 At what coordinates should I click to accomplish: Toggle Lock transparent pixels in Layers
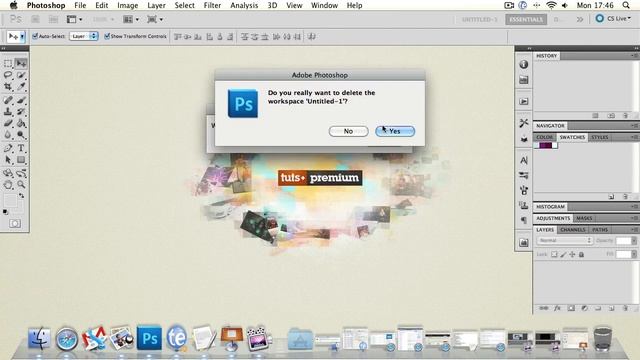[x=554, y=254]
